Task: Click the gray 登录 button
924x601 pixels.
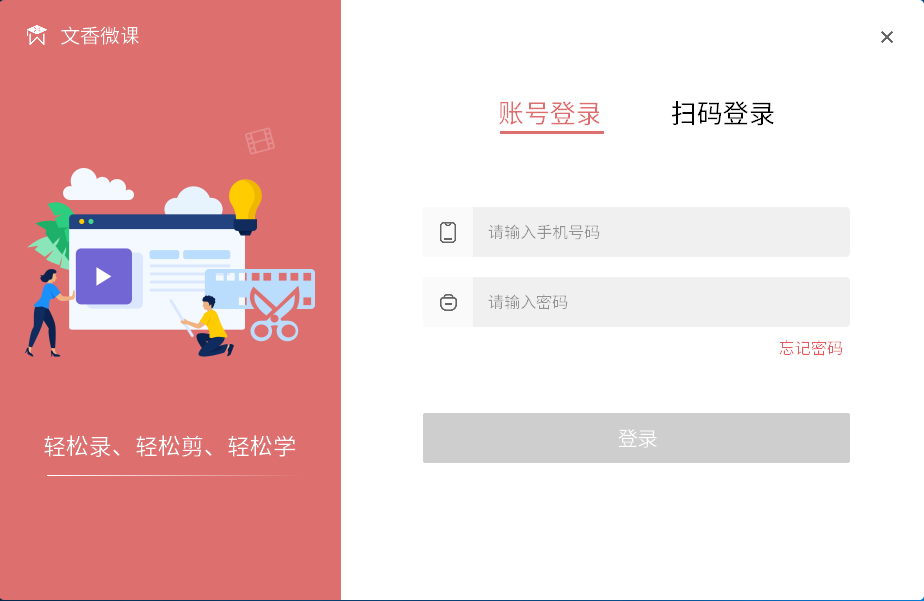Action: [636, 438]
